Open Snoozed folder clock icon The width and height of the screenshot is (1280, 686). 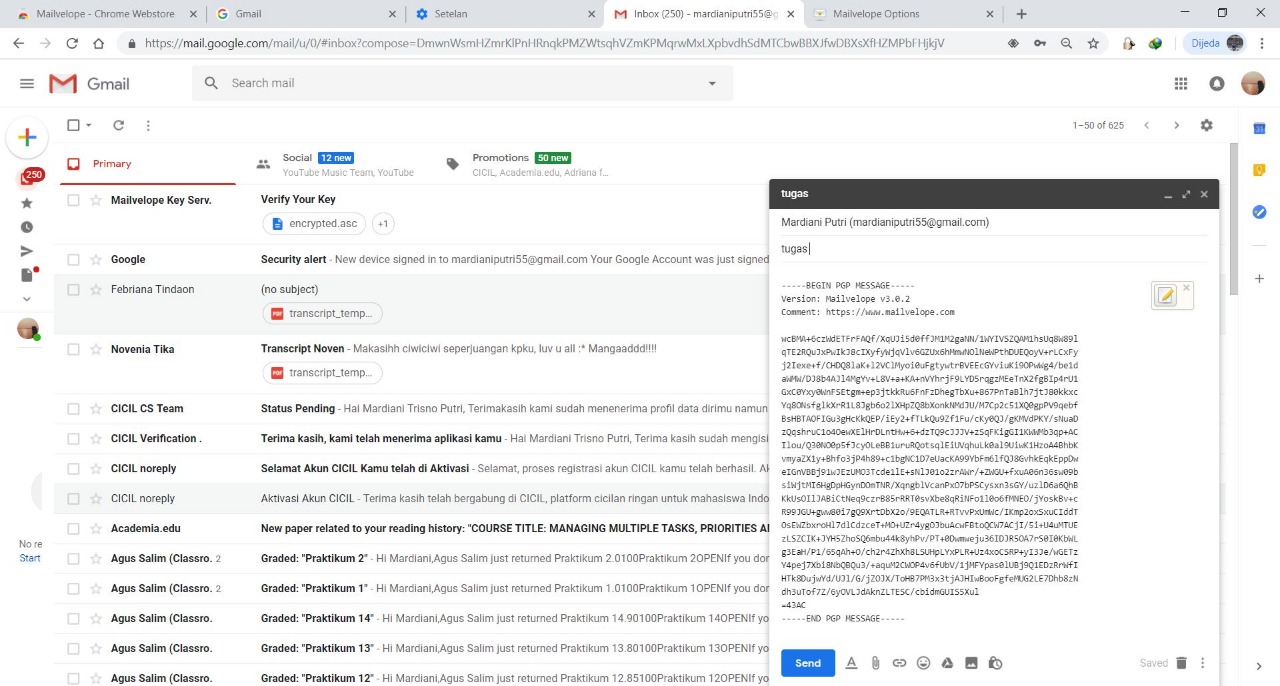[x=27, y=227]
